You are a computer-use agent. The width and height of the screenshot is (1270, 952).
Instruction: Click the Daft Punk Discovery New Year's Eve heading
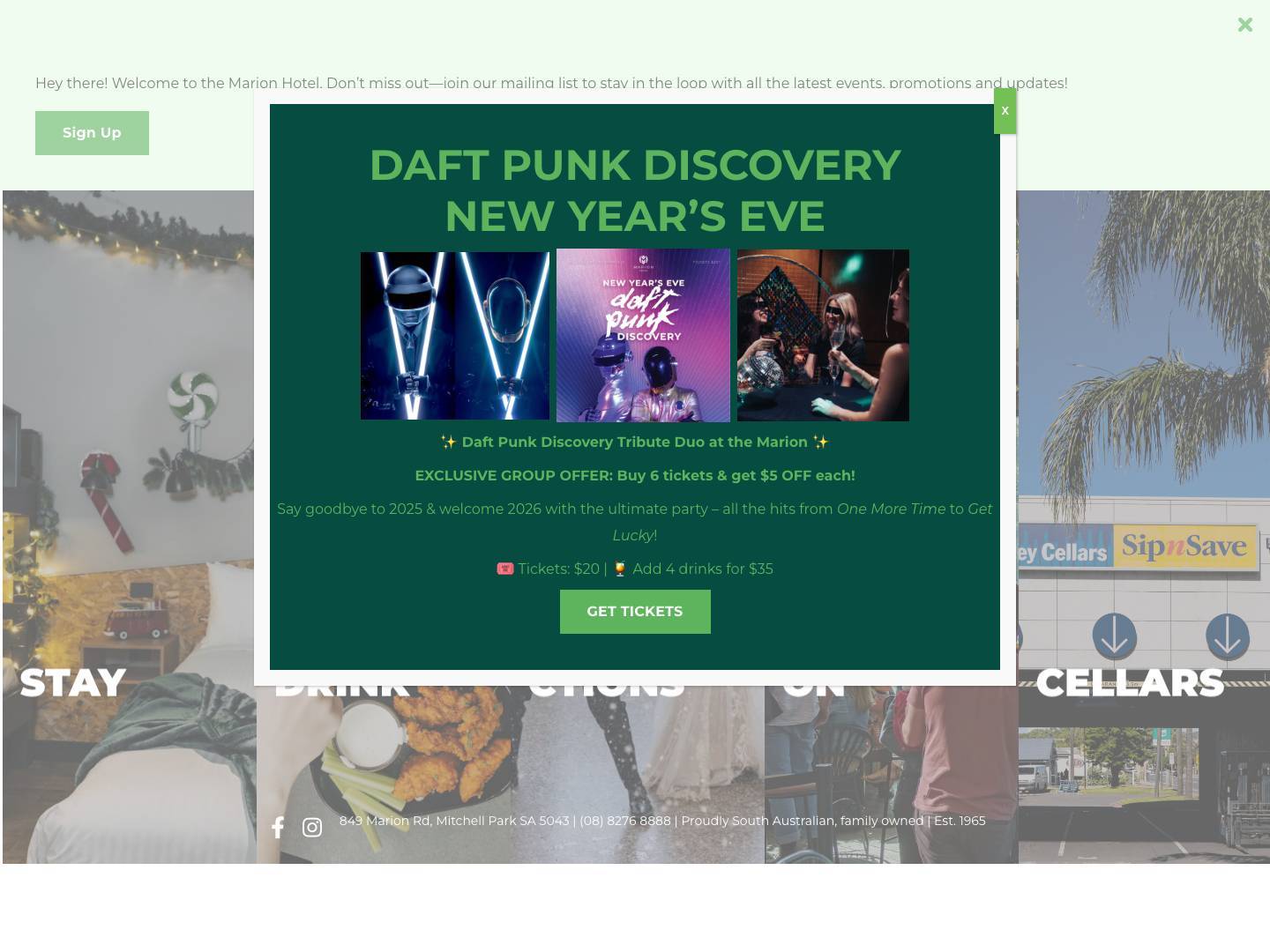635,190
